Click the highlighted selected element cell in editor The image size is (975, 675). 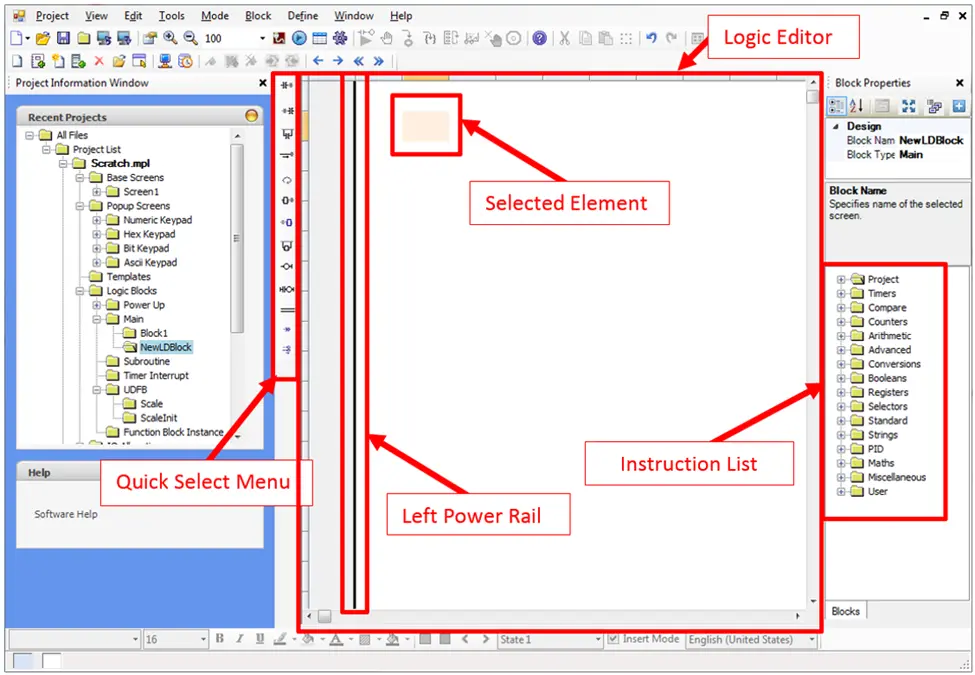(426, 126)
